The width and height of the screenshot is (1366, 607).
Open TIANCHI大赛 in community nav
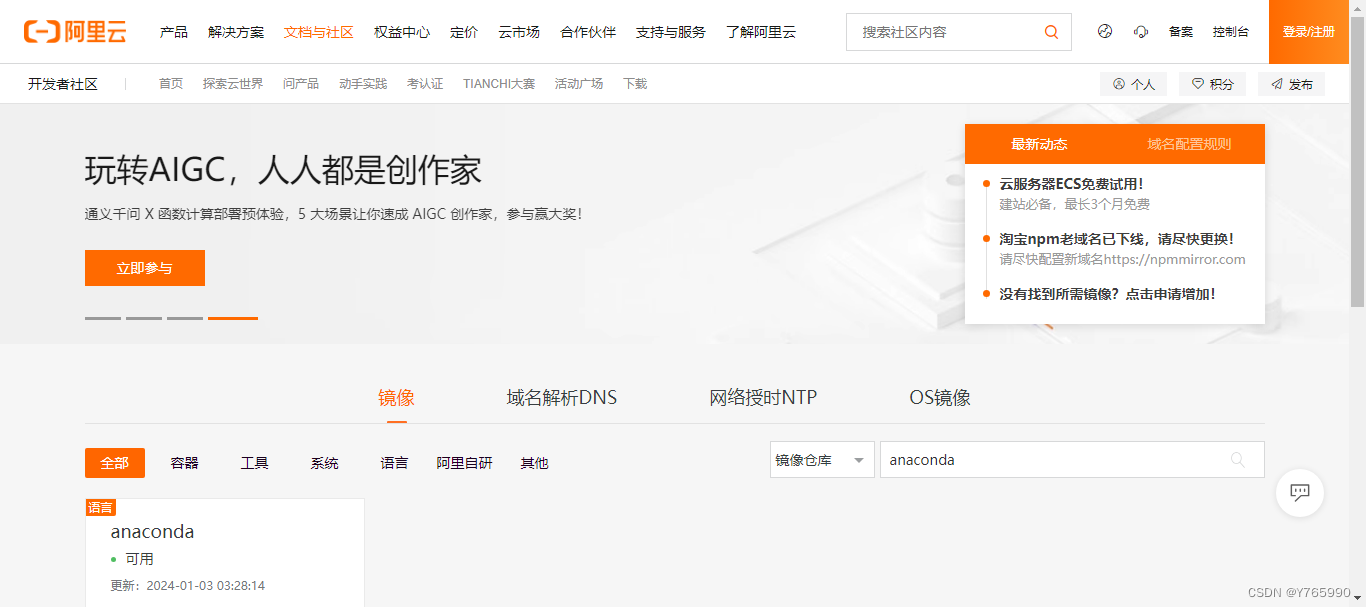click(499, 84)
